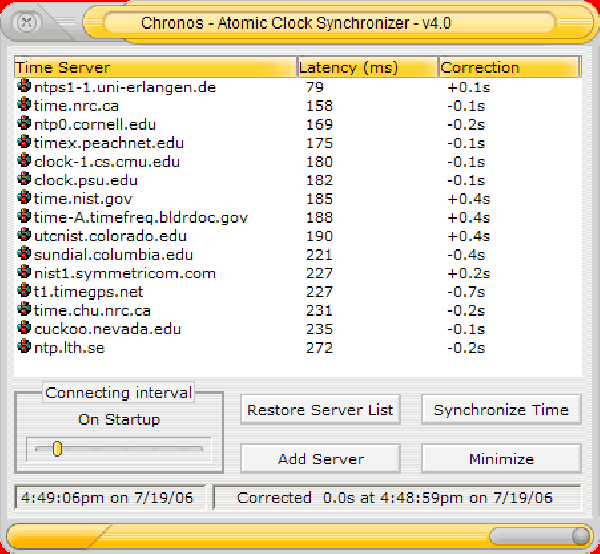This screenshot has height=554, width=600.
Task: Click the Chronos title bar text
Action: [x=296, y=23]
